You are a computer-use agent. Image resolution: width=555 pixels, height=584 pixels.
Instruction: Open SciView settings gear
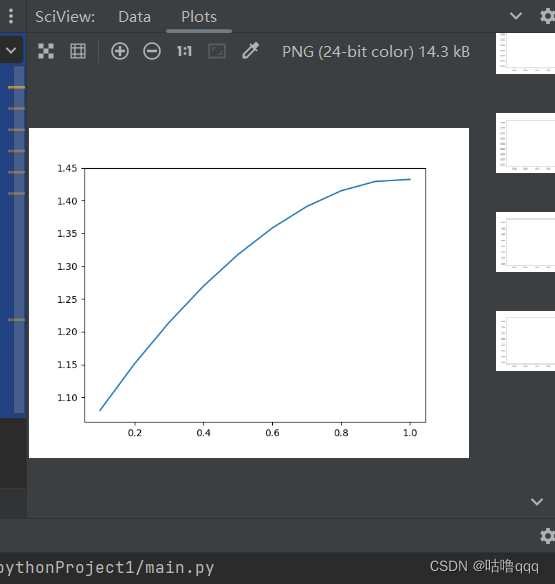(x=547, y=16)
